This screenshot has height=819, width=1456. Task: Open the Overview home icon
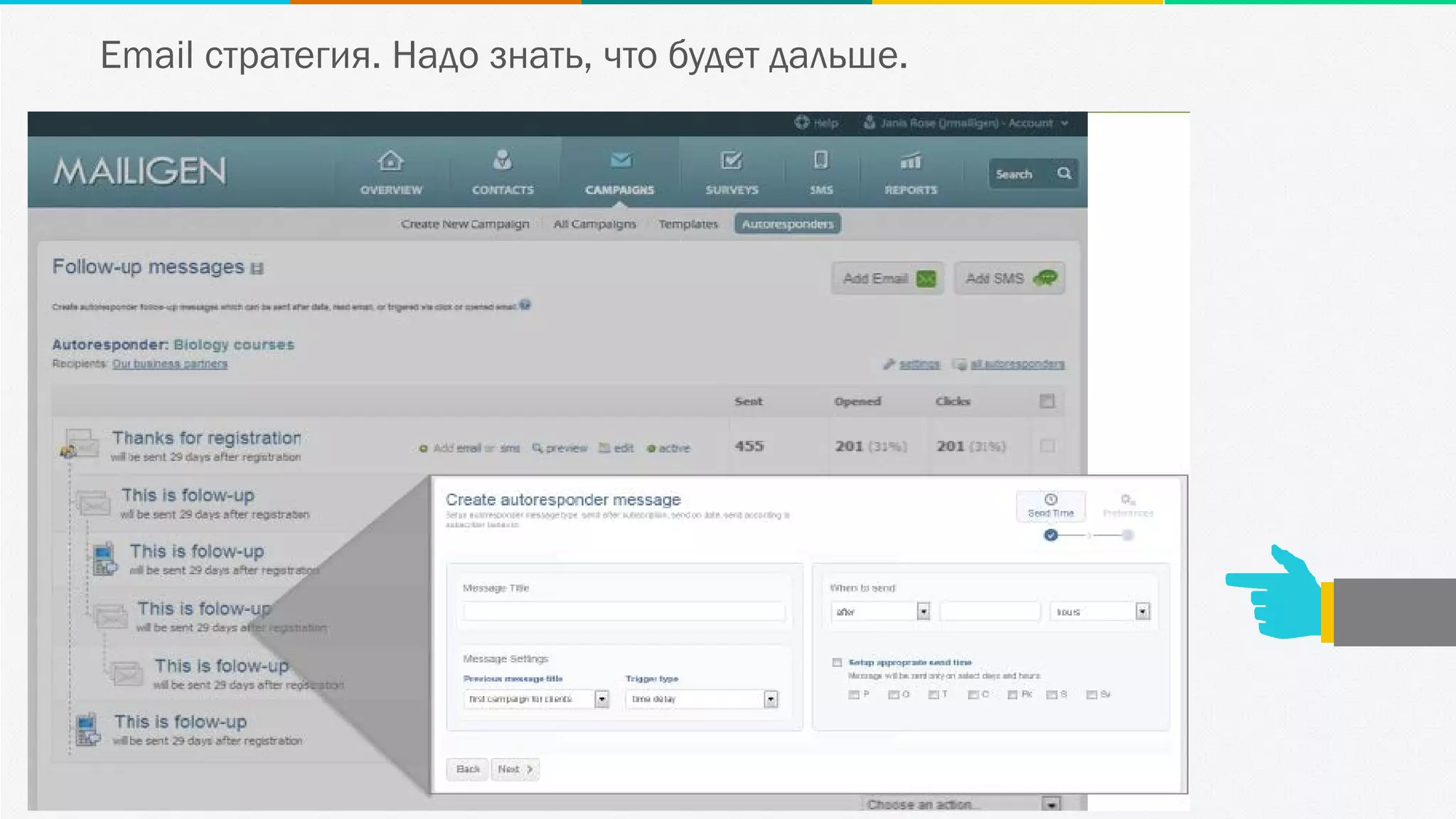(390, 161)
